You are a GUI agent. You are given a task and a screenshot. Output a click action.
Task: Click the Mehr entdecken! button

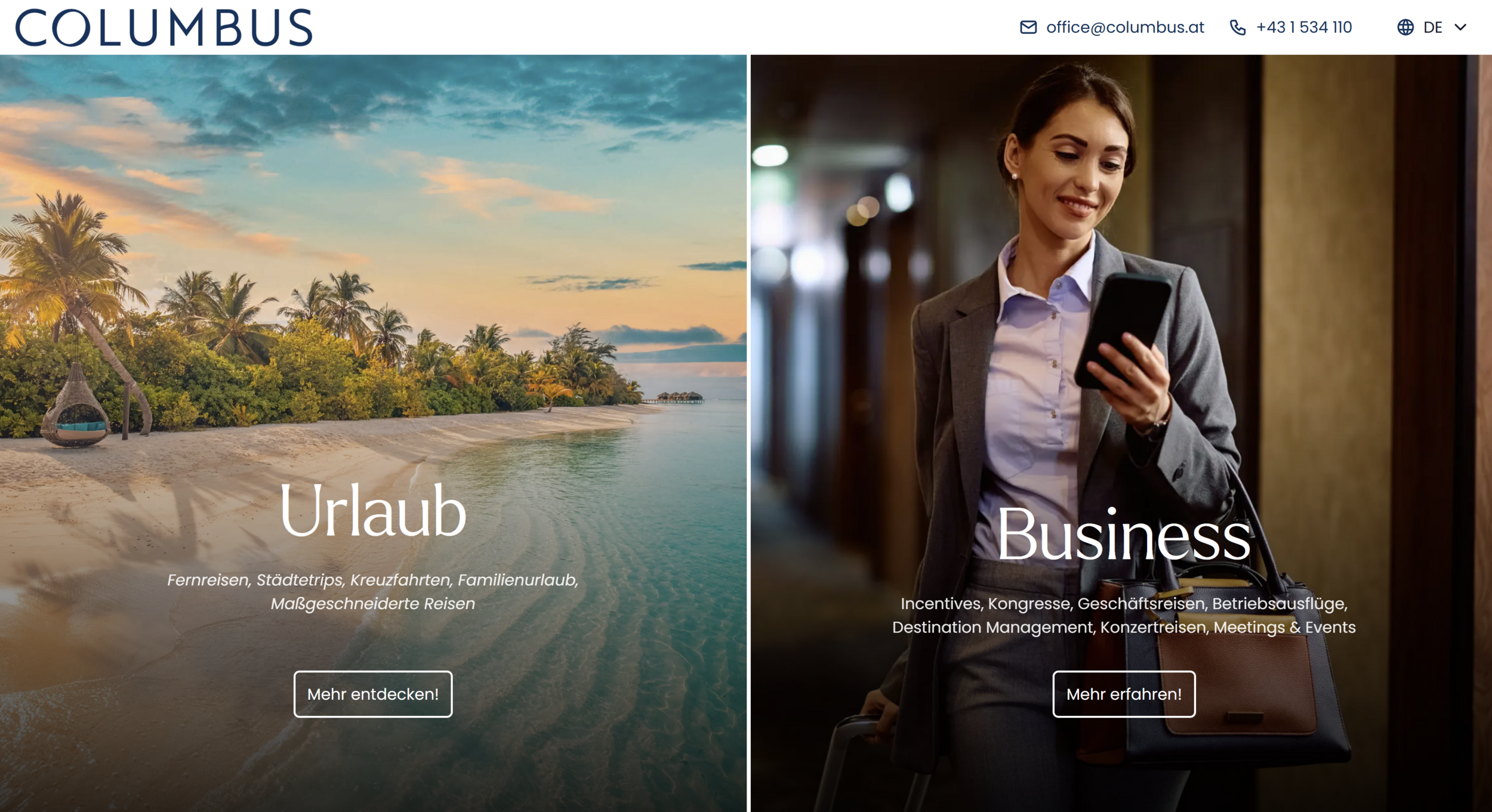(x=373, y=694)
